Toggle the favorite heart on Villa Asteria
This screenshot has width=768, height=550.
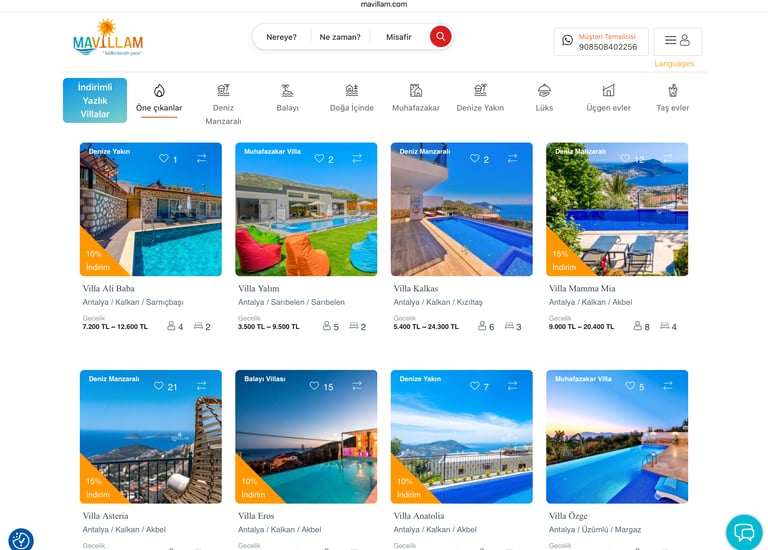click(159, 386)
